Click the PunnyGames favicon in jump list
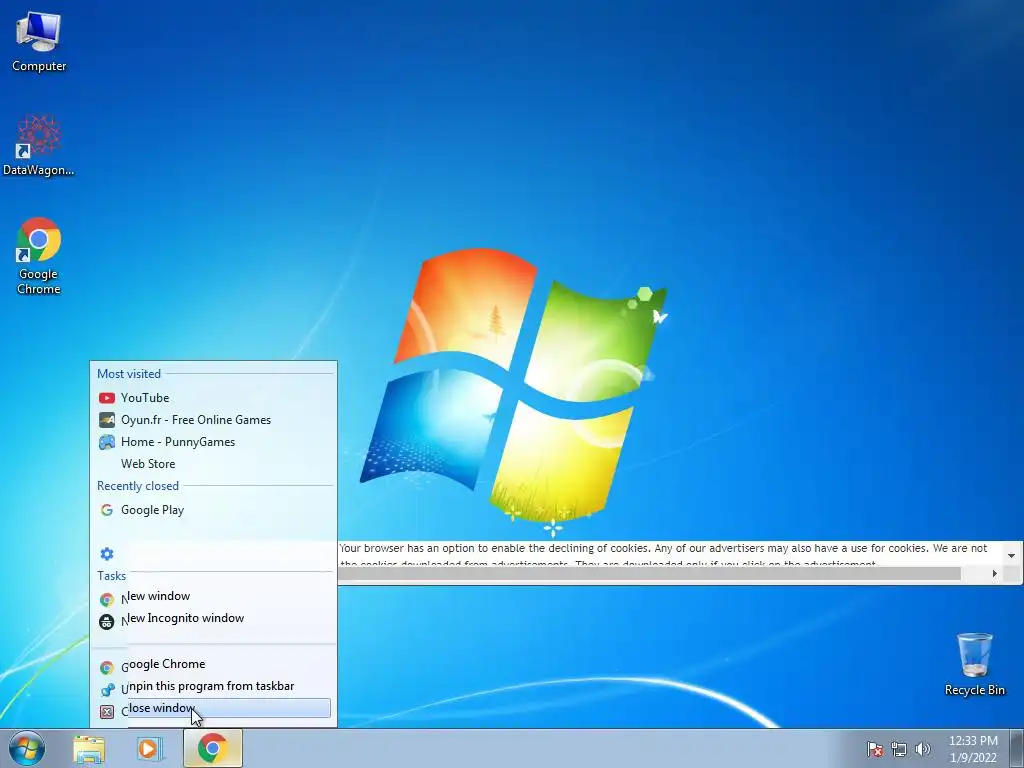The width and height of the screenshot is (1024, 768). [106, 442]
